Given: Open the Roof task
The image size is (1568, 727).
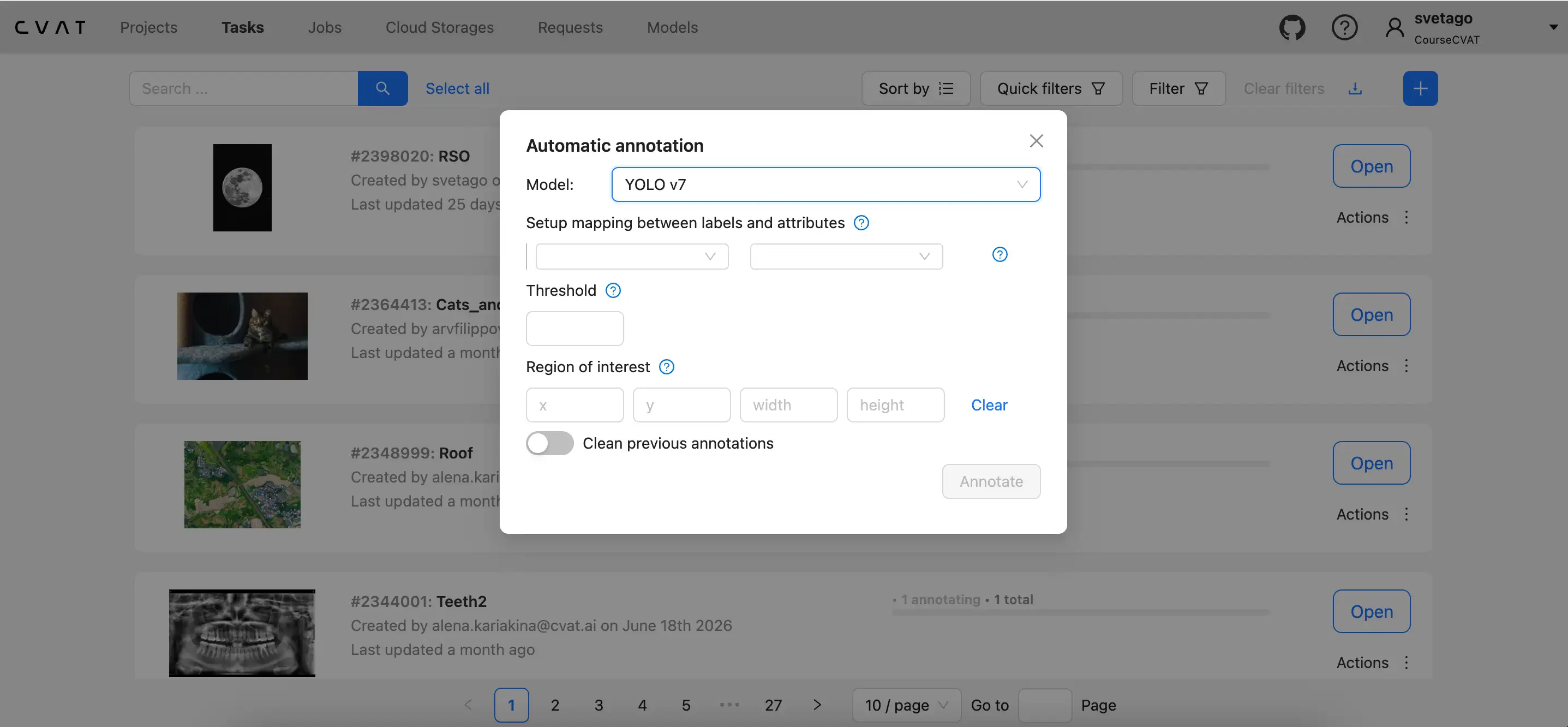Looking at the screenshot, I should (x=1372, y=463).
